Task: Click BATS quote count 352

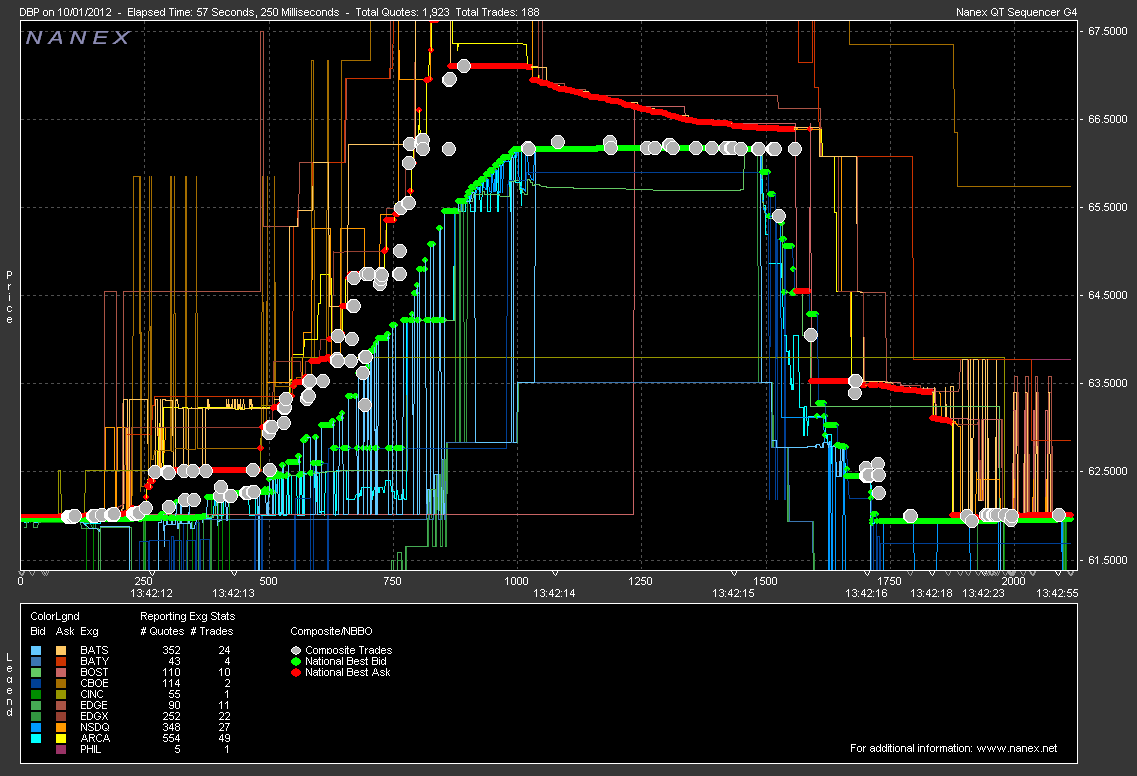Action: tap(171, 651)
